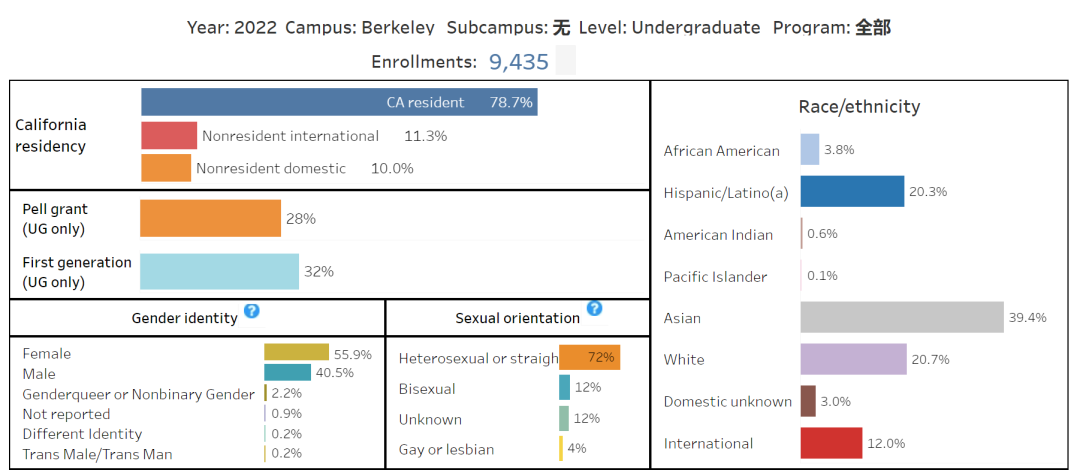Viewport: 1080px width, 470px height.
Task: Select the Genderqueer or Nonbinary Gender label
Action: tap(138, 394)
